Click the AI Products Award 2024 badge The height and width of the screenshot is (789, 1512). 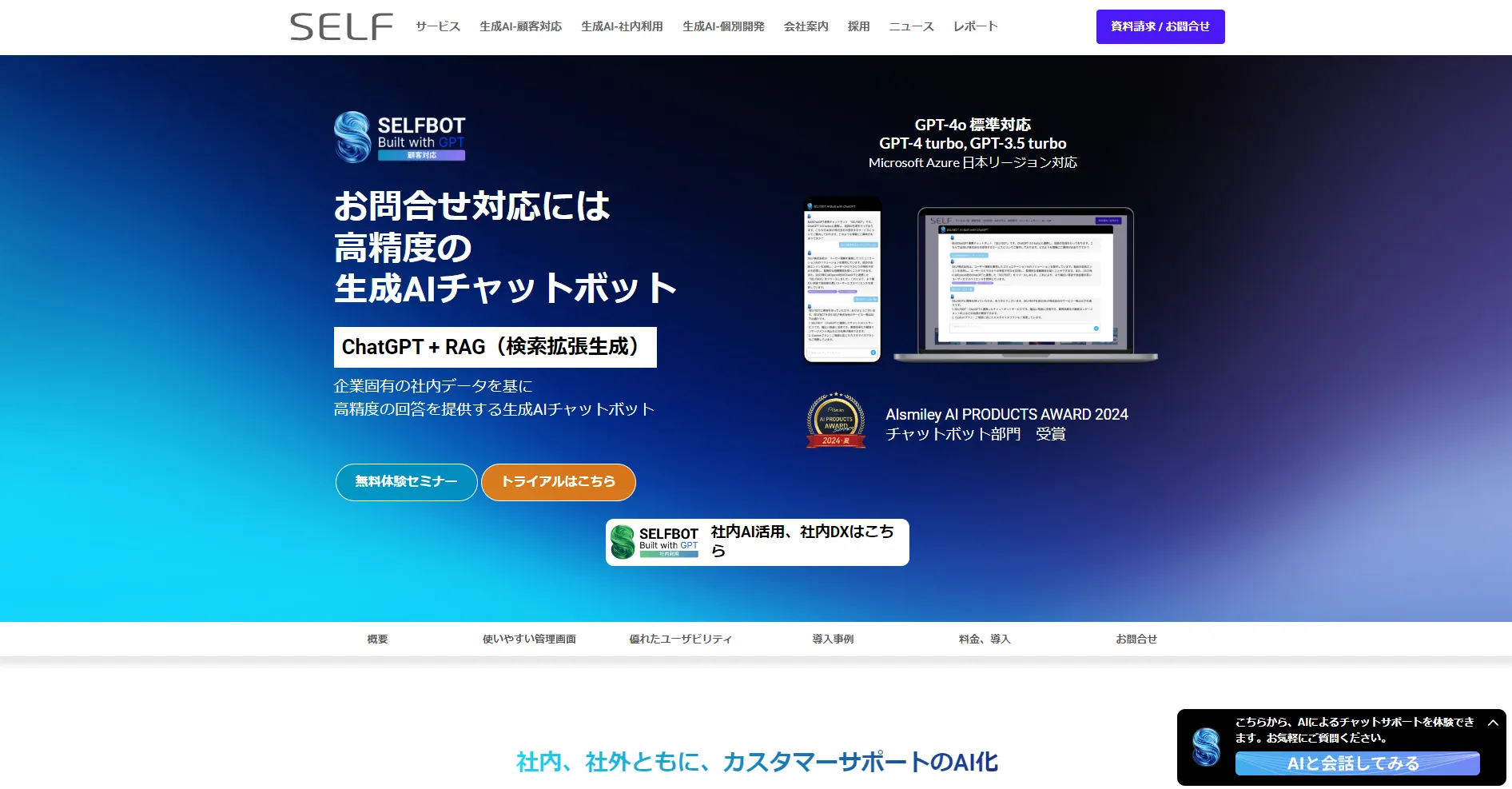pyautogui.click(x=835, y=420)
